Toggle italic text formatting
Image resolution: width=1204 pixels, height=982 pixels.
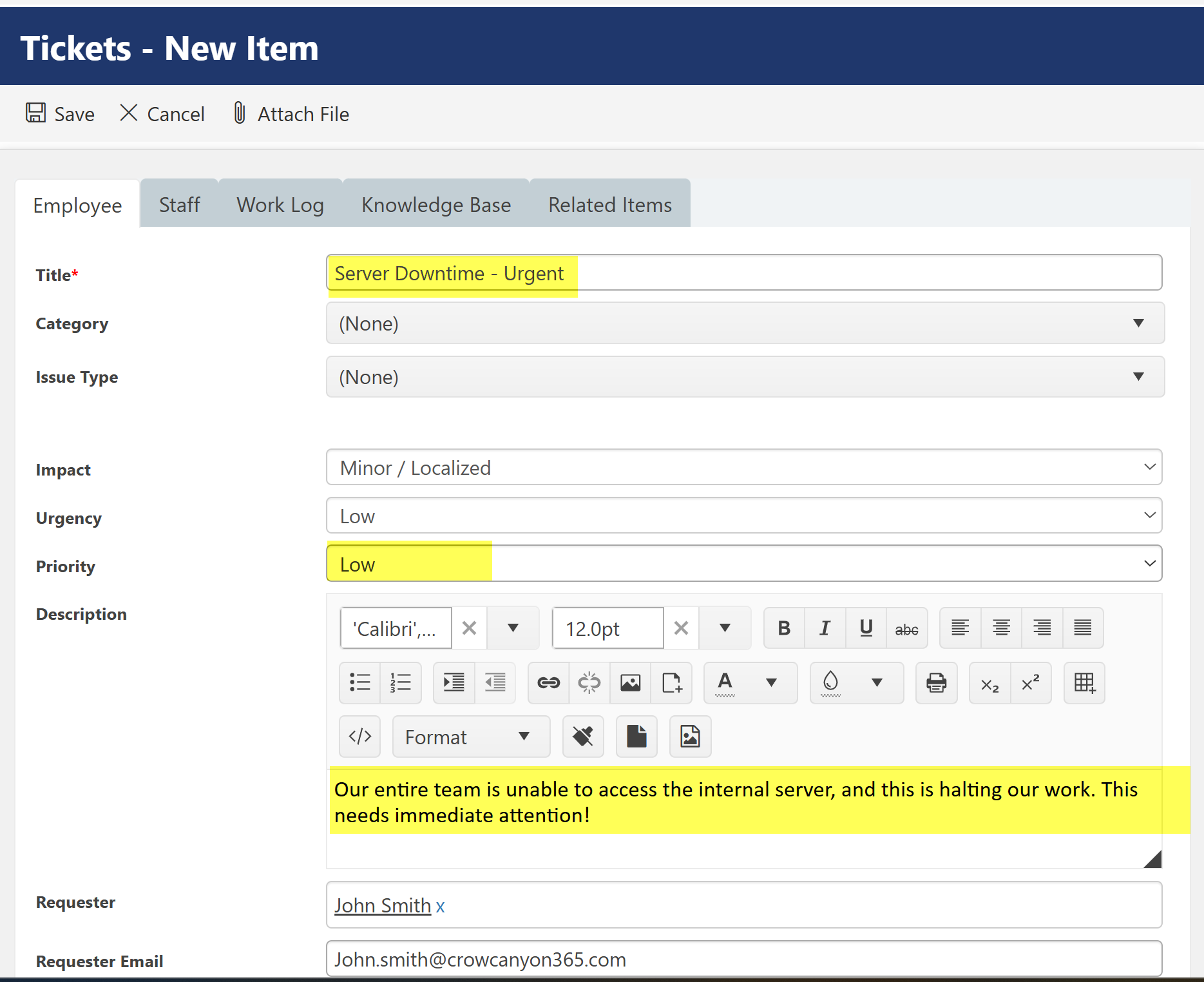point(825,628)
